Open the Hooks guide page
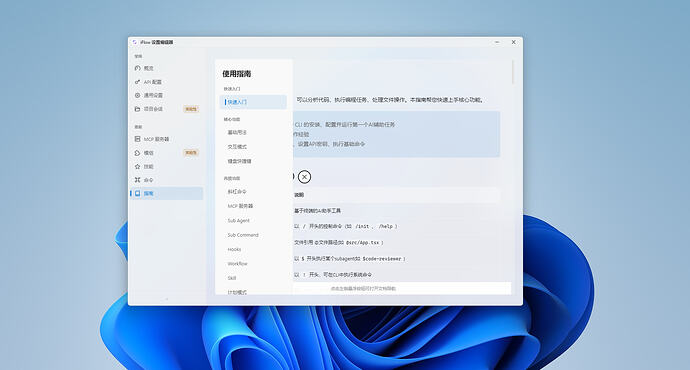This screenshot has width=690, height=370. 234,249
